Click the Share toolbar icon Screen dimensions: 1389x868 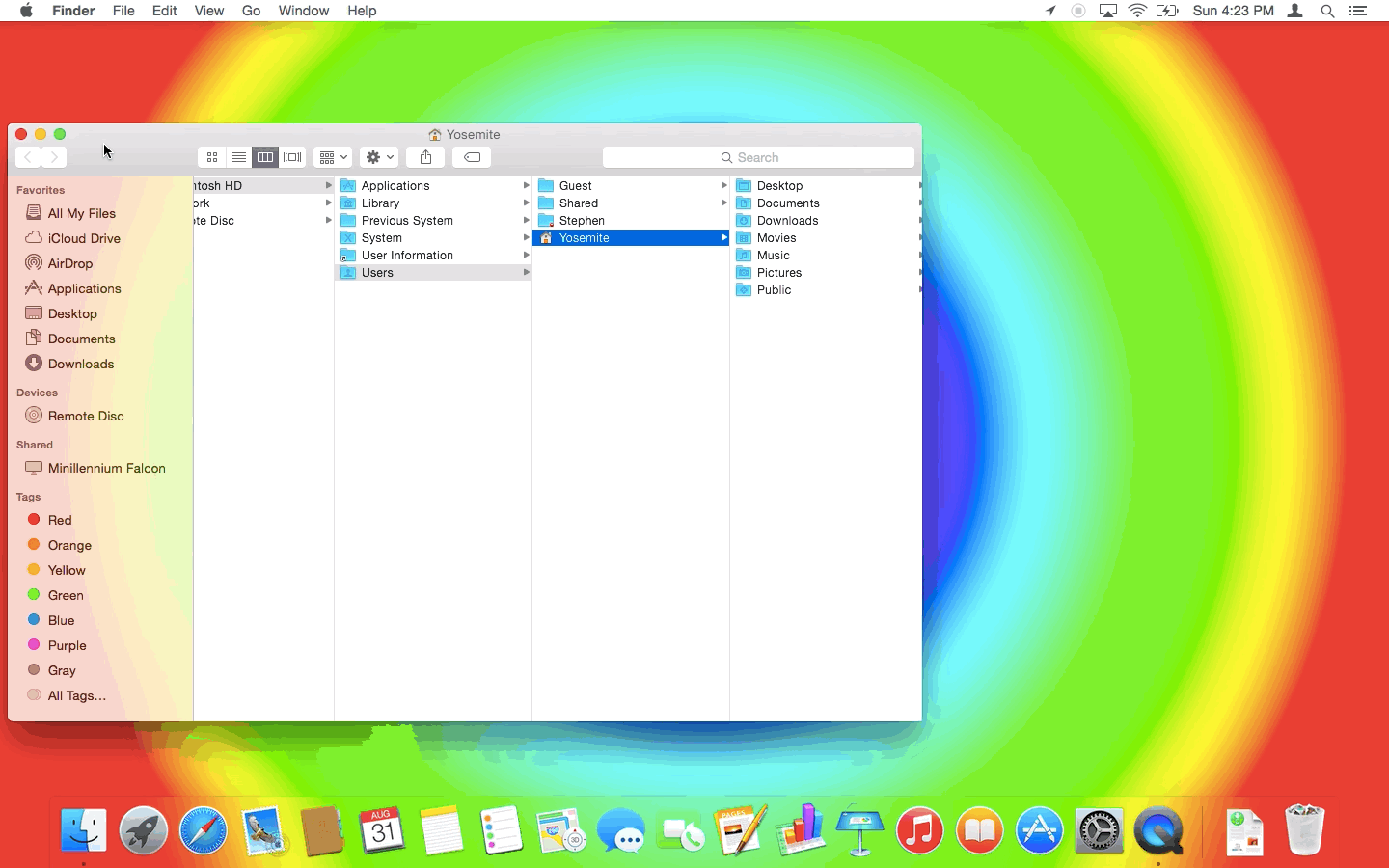click(x=425, y=157)
